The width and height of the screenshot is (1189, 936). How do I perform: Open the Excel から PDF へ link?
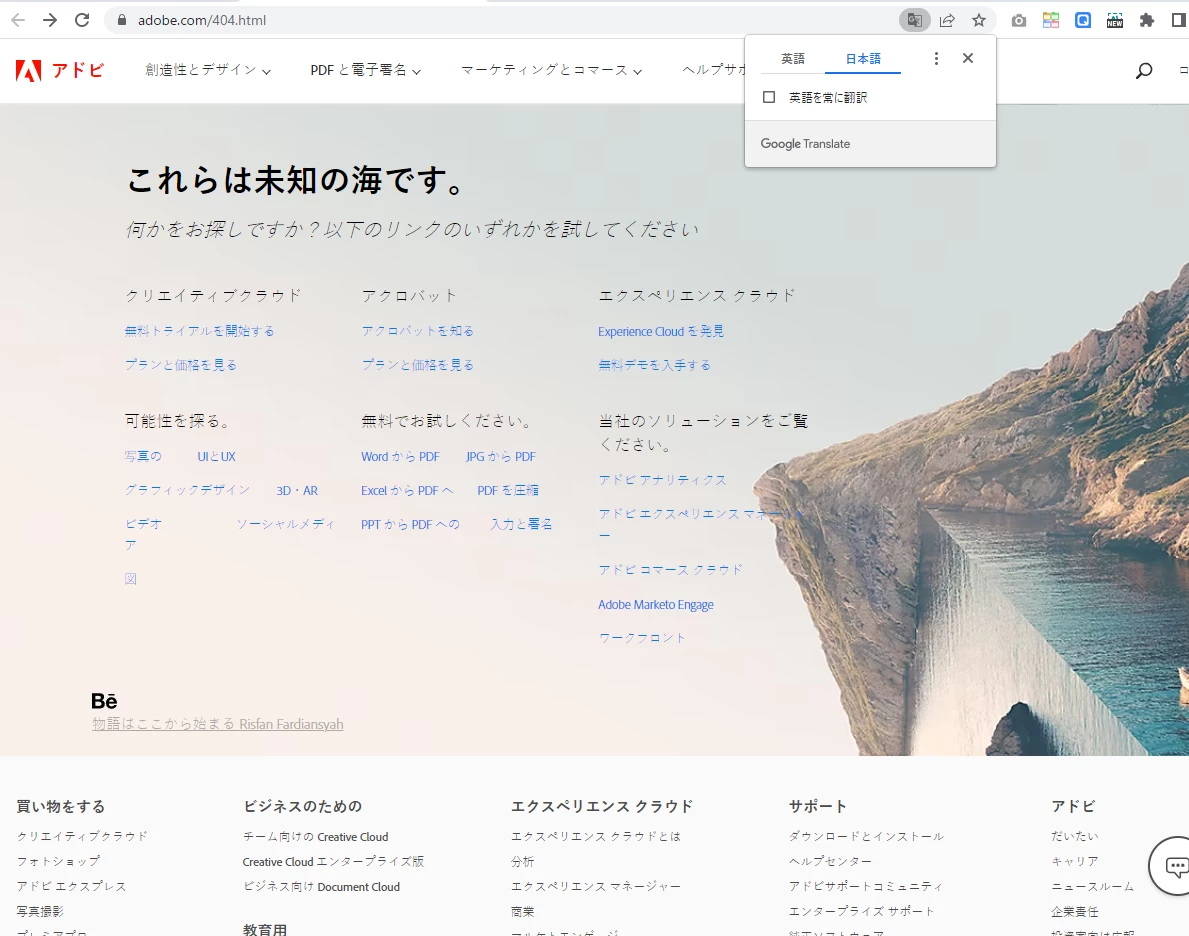pos(407,491)
